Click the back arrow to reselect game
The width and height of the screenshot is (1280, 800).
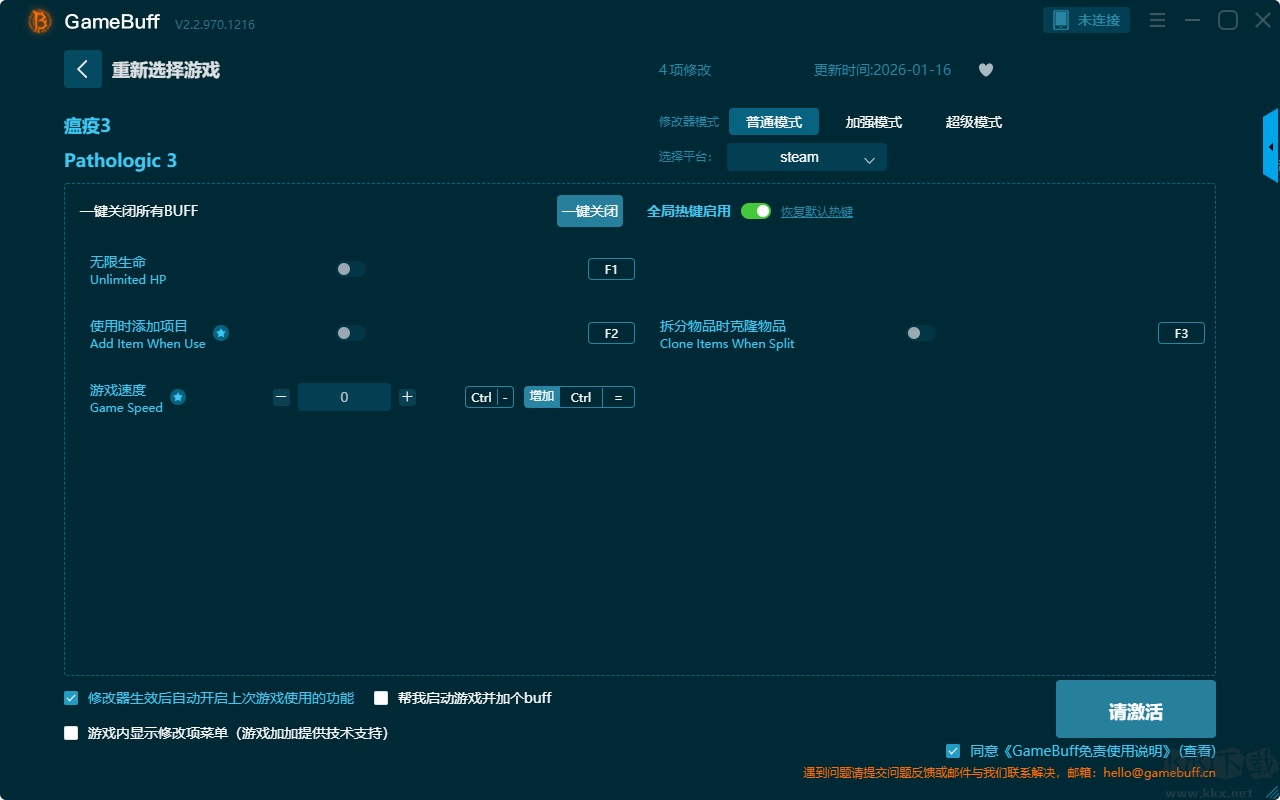coord(83,69)
